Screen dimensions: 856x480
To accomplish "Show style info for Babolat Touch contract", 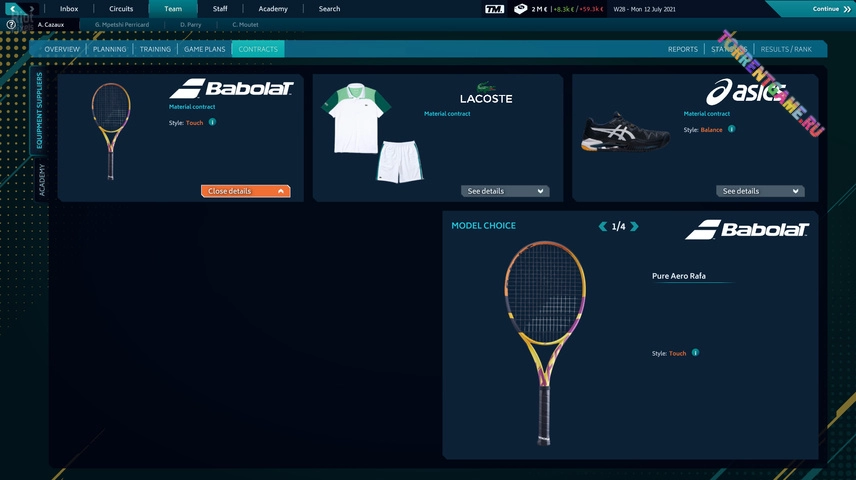I will tap(213, 123).
